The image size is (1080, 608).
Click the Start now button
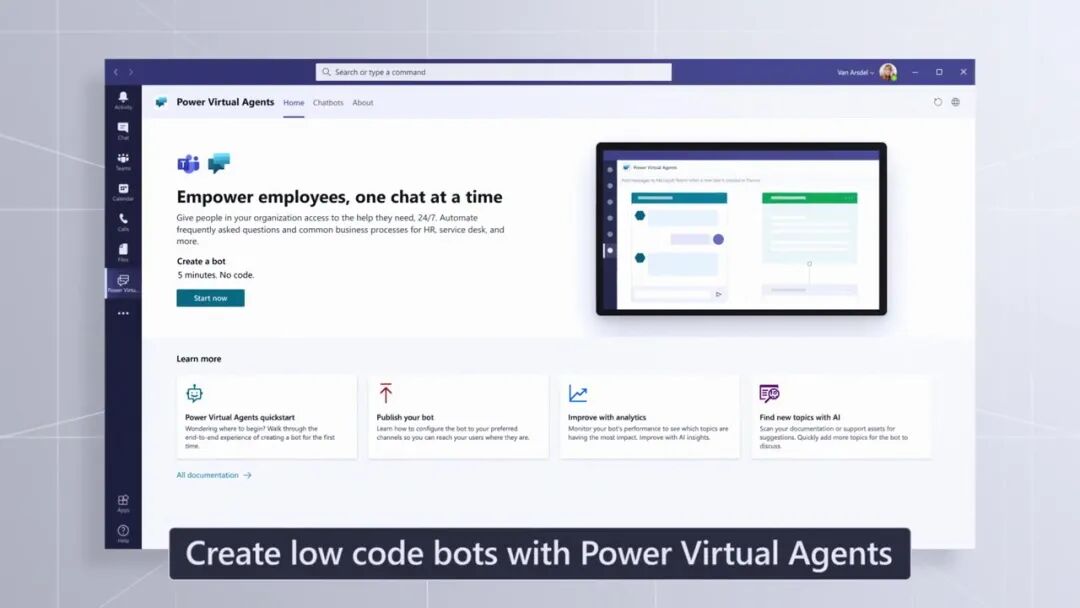coord(210,298)
